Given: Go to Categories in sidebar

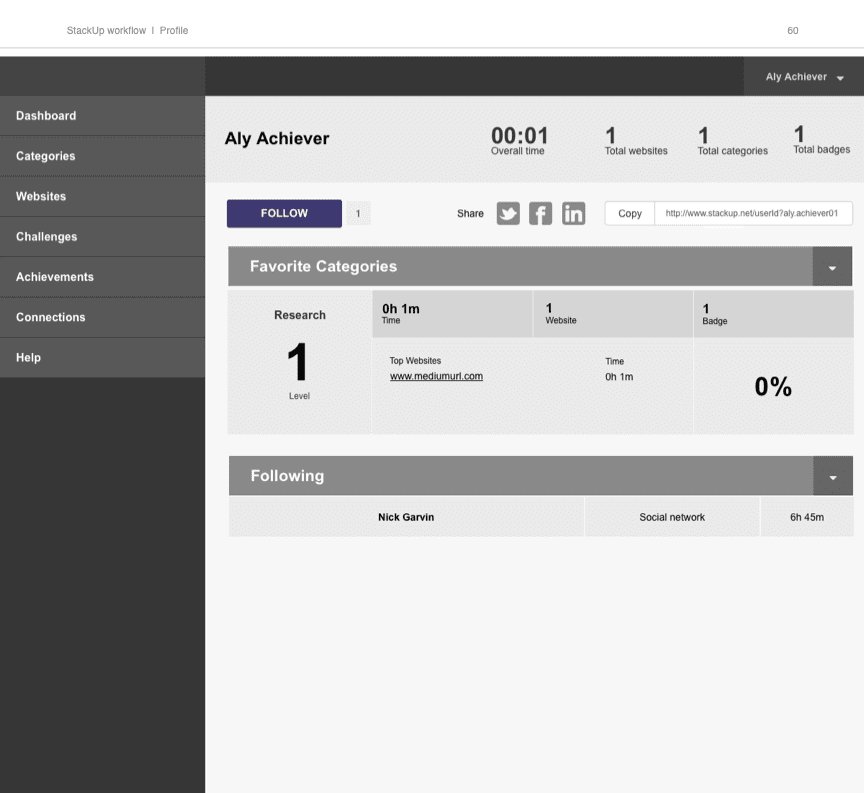Looking at the screenshot, I should coord(45,156).
